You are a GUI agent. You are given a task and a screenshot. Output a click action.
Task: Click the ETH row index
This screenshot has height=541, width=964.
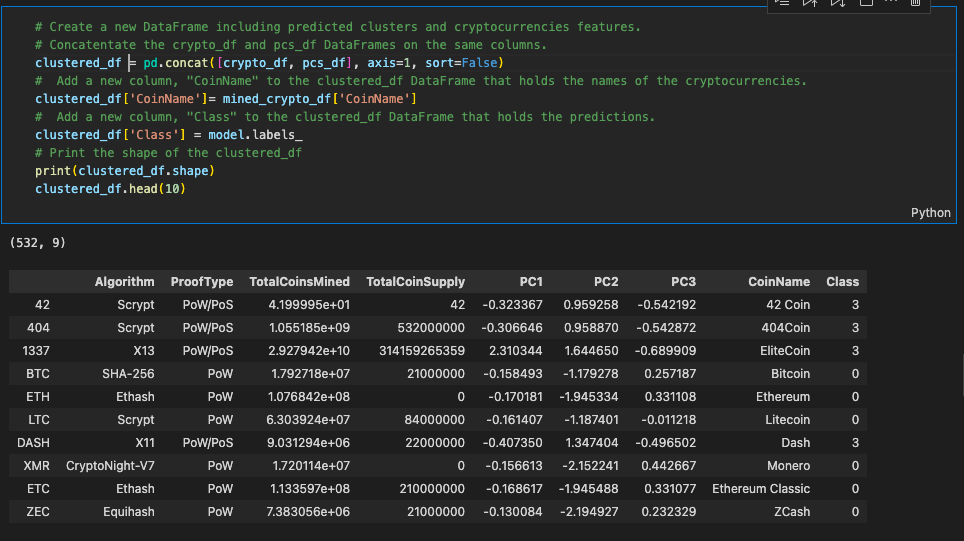click(38, 397)
